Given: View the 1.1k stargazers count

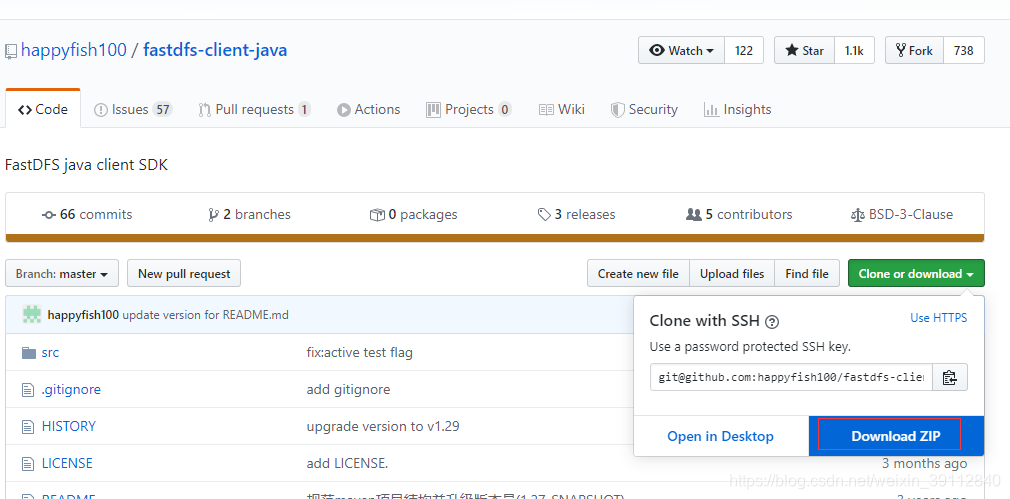Looking at the screenshot, I should (854, 50).
